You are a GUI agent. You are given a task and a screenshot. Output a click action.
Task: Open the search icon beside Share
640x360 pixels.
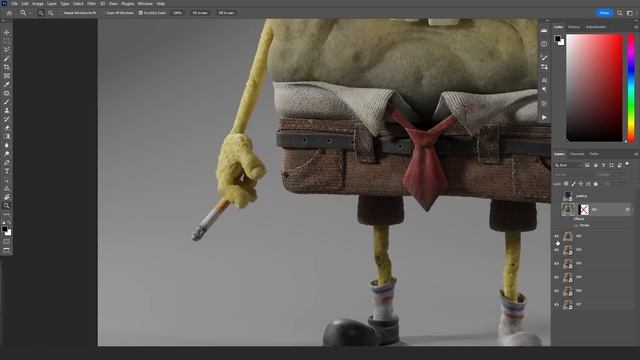point(620,13)
